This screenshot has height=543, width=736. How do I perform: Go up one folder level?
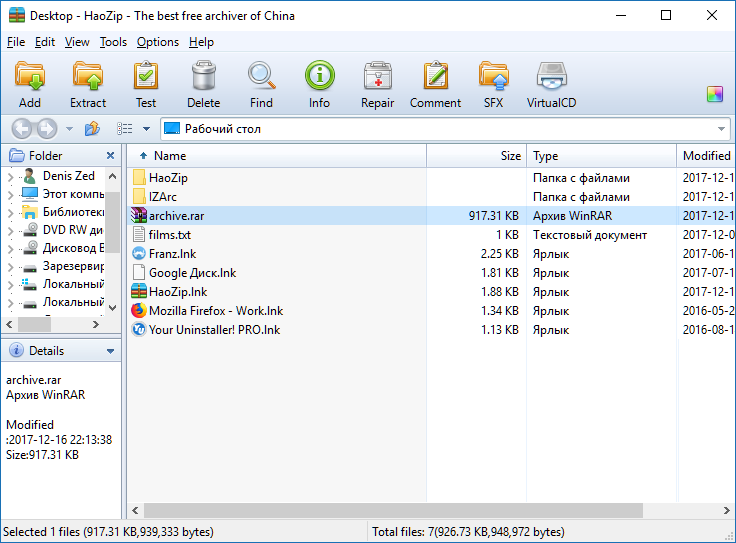(x=92, y=129)
